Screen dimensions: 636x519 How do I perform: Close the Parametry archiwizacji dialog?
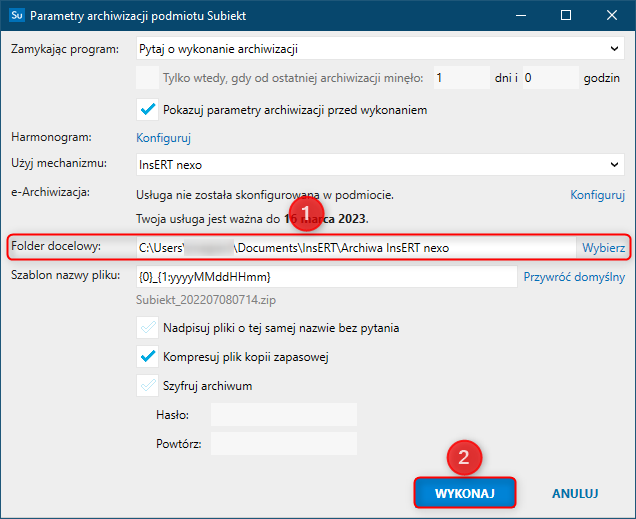coord(612,15)
